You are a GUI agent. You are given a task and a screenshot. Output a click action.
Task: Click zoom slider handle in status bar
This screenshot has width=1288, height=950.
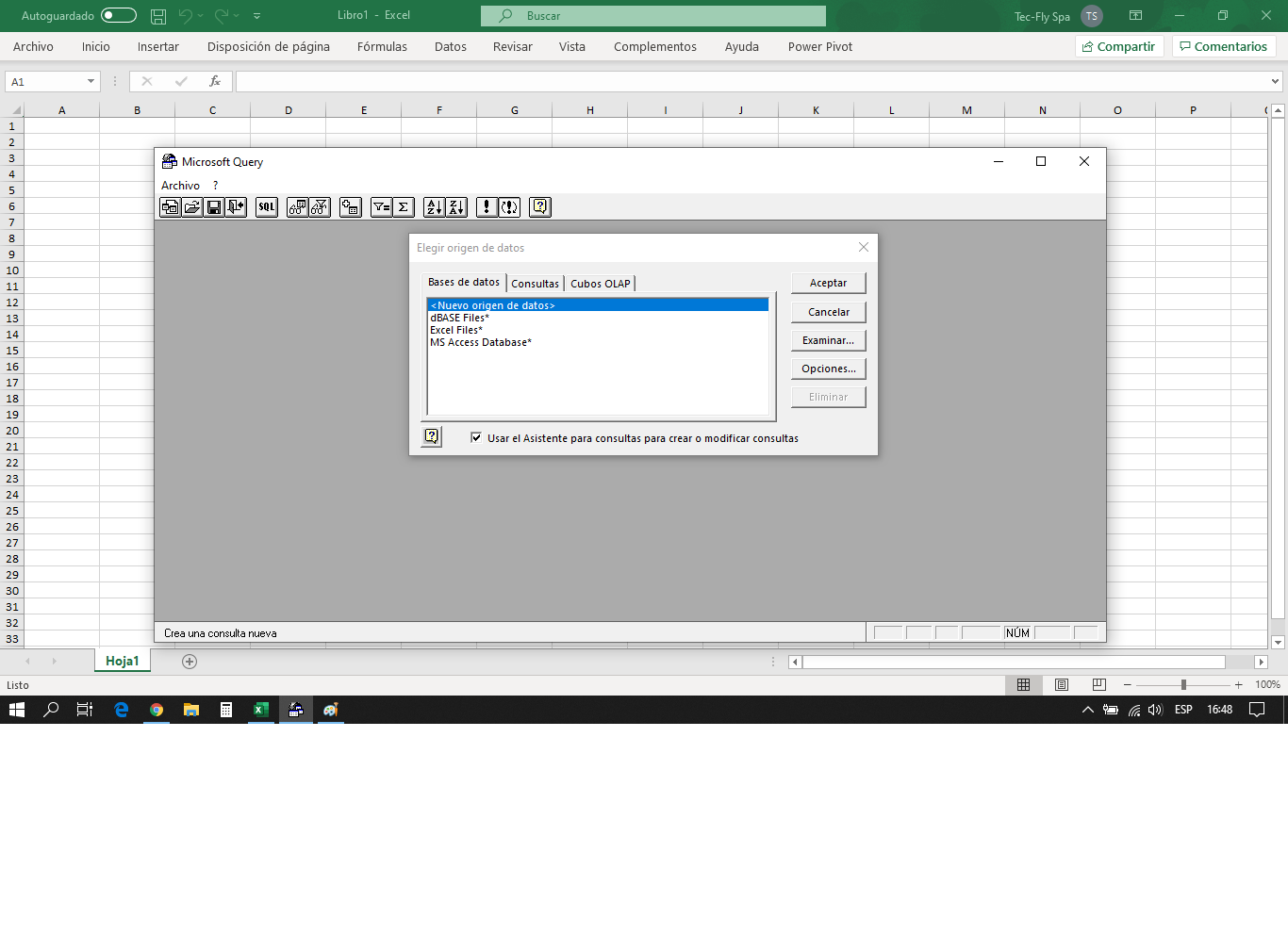pos(1183,685)
